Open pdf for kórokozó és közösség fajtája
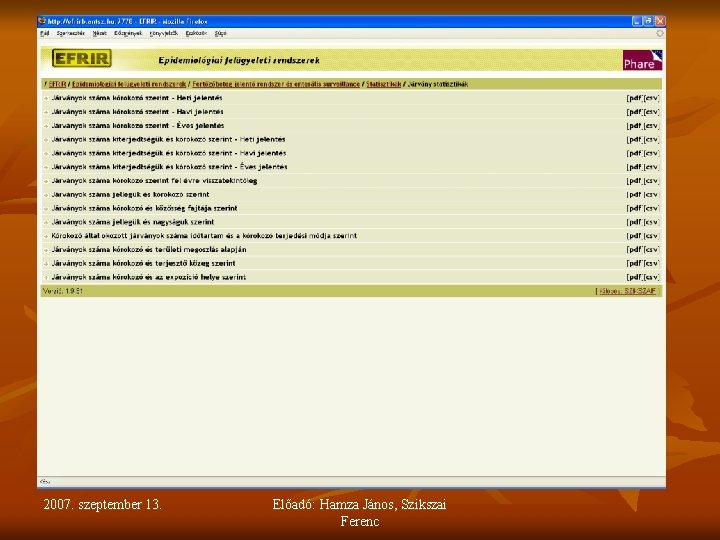Viewport: 720px width, 540px height. point(634,208)
